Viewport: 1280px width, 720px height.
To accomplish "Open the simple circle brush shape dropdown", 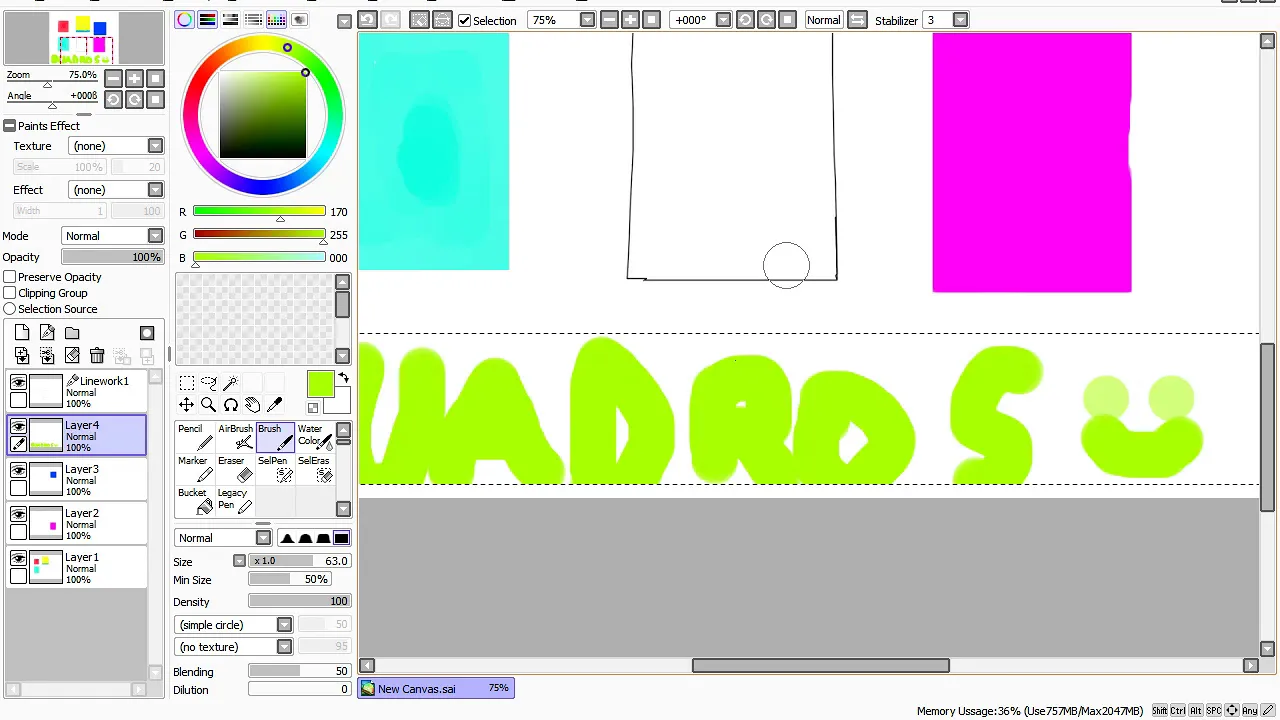I will click(284, 625).
